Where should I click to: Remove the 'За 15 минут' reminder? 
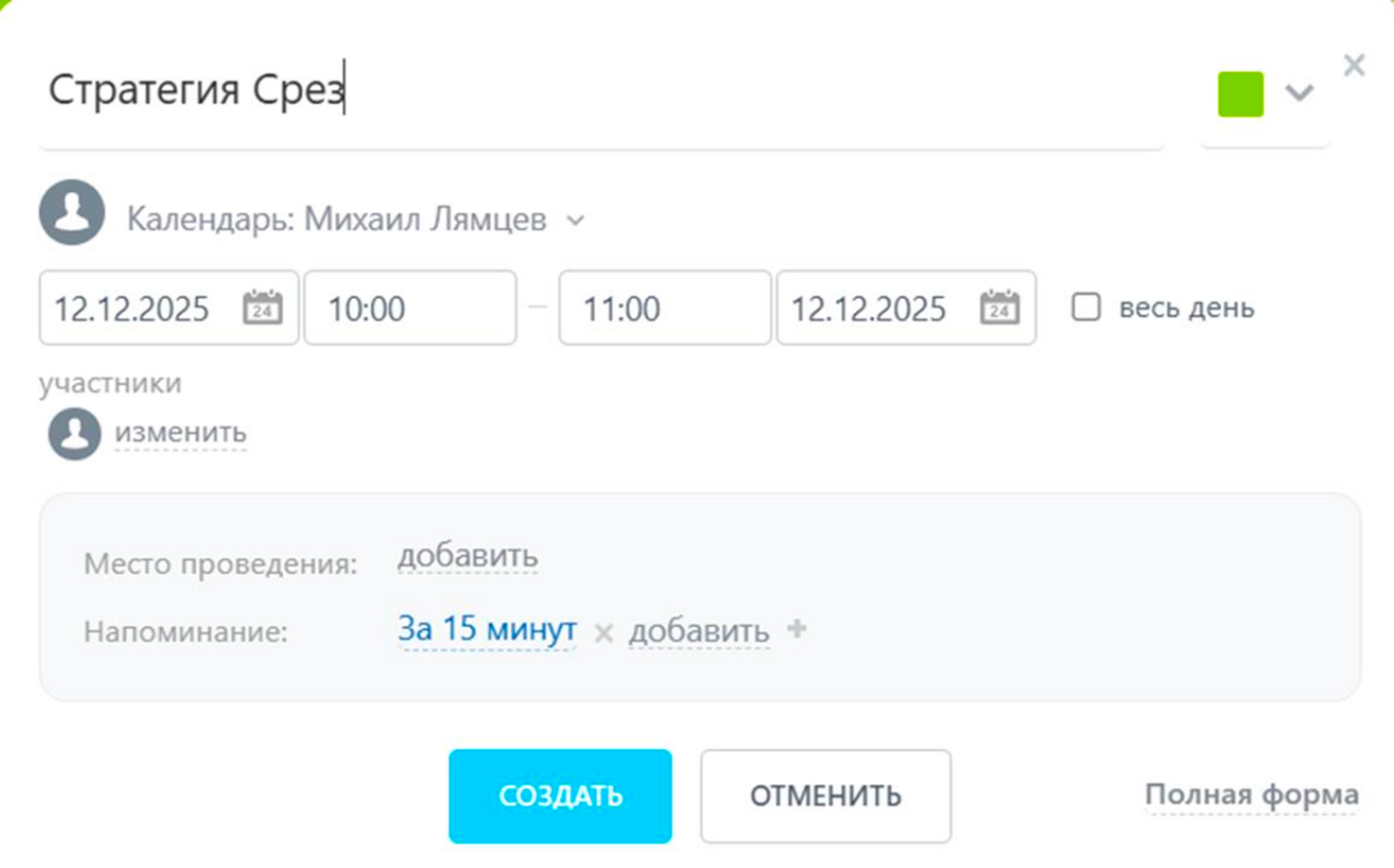pyautogui.click(x=603, y=633)
